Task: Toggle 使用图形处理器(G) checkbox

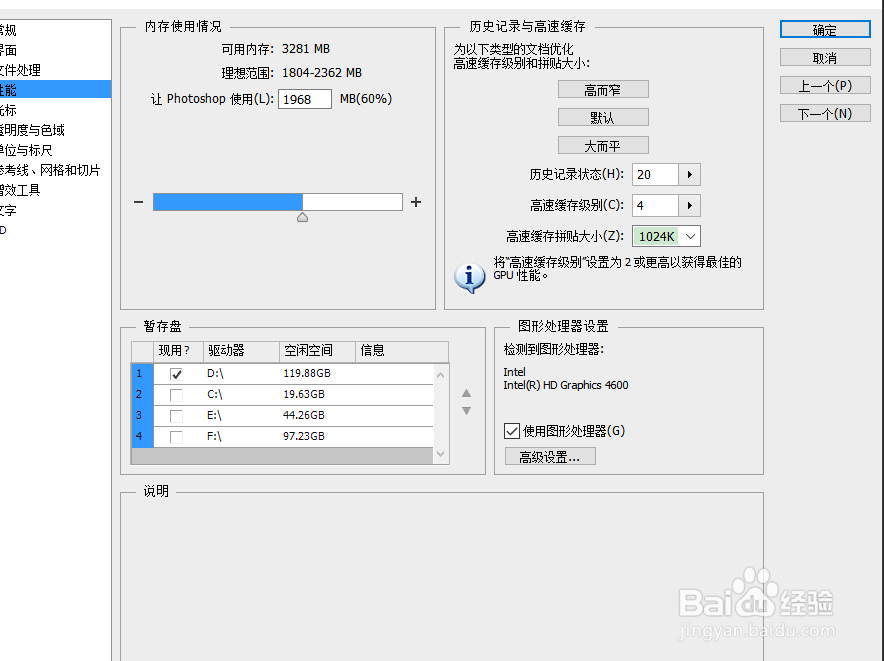Action: 511,431
